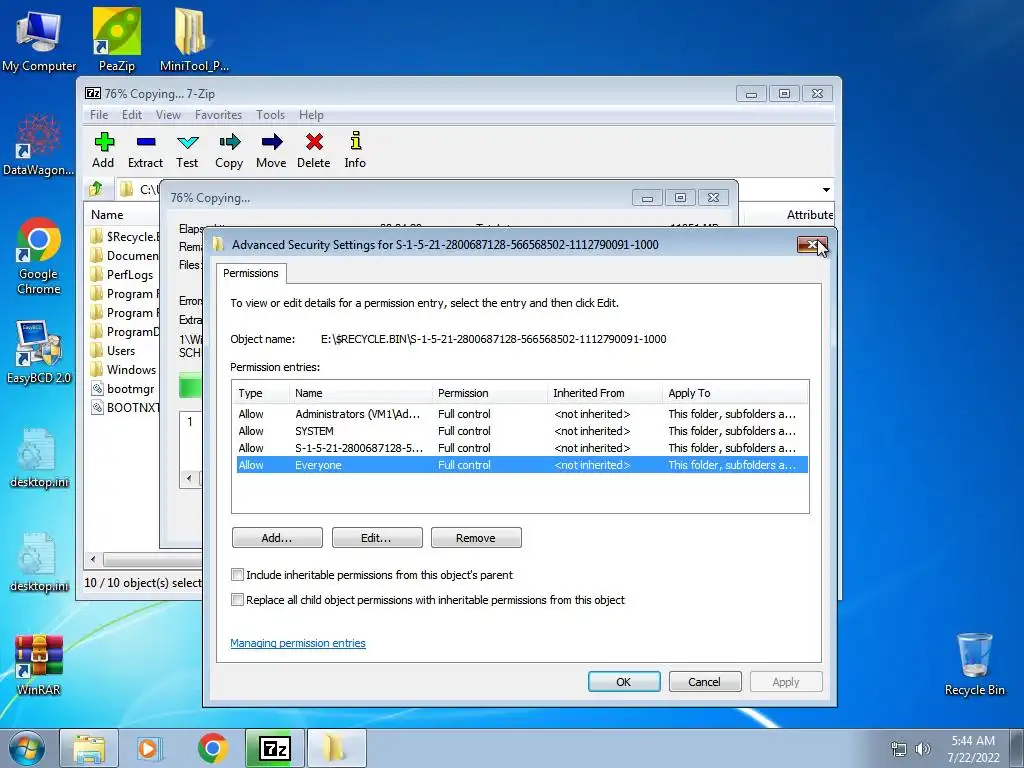Select the WinRAR desktop shortcut
Image resolution: width=1024 pixels, height=768 pixels.
[39, 665]
